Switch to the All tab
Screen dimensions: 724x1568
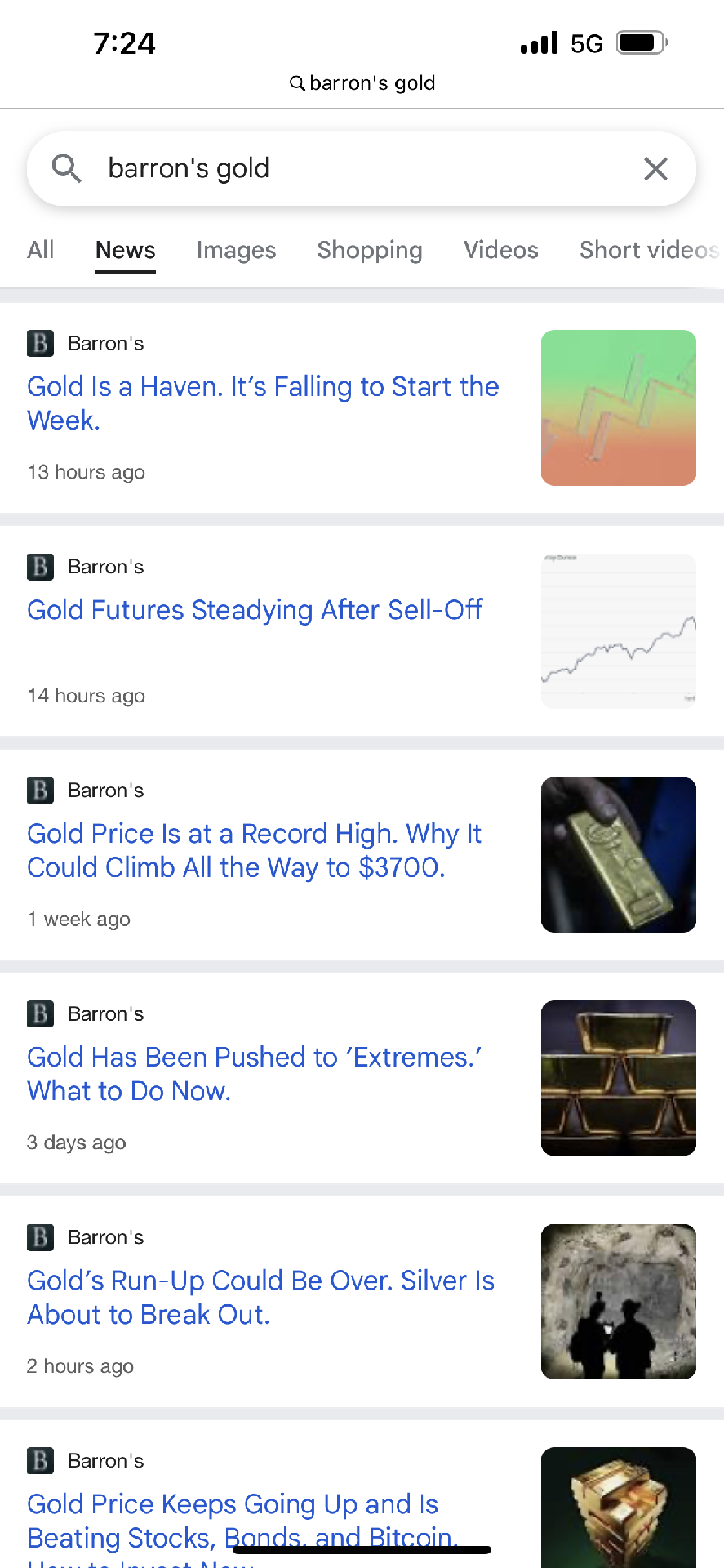40,250
